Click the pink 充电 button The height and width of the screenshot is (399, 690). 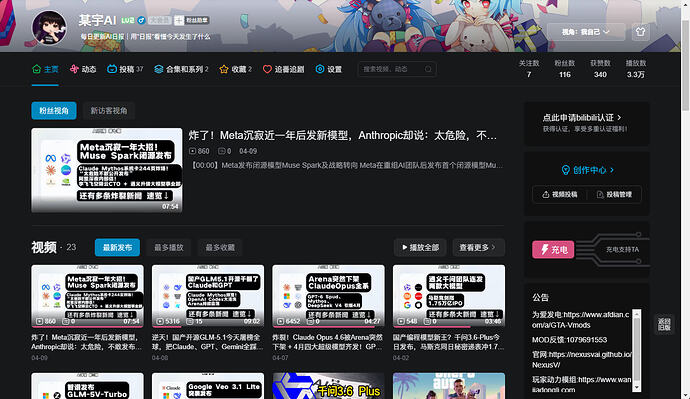[553, 249]
